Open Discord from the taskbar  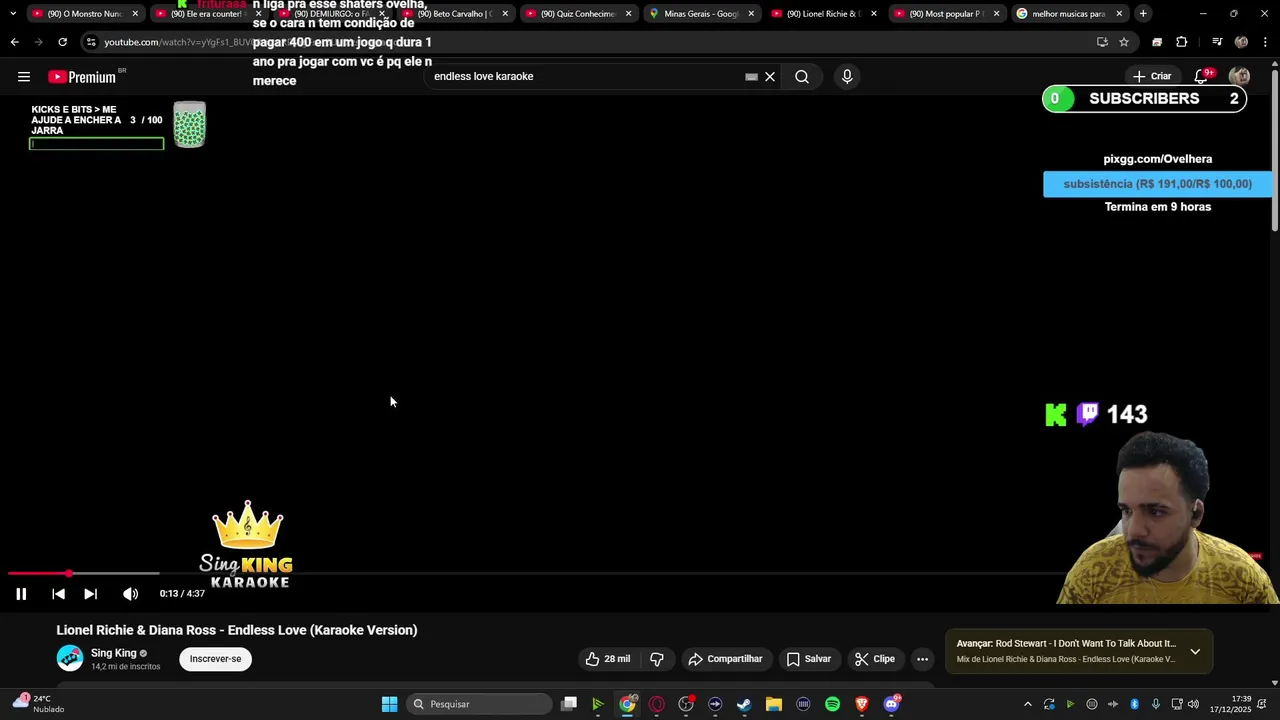point(891,704)
